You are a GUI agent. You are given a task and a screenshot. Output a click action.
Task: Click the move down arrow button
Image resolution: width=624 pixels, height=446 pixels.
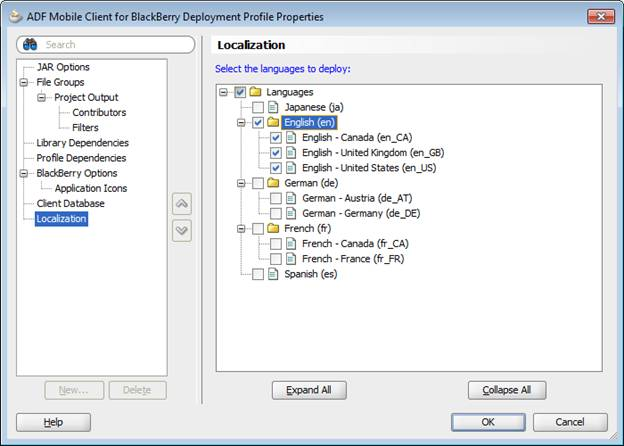pyautogui.click(x=182, y=230)
